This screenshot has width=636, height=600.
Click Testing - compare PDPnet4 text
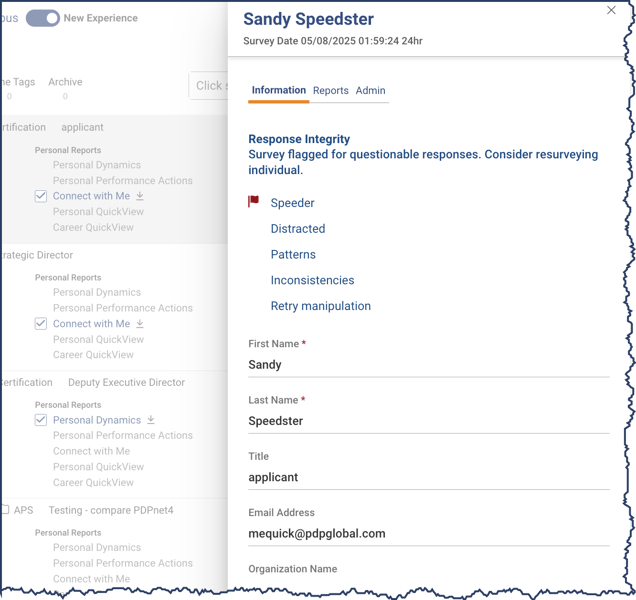[x=111, y=510]
